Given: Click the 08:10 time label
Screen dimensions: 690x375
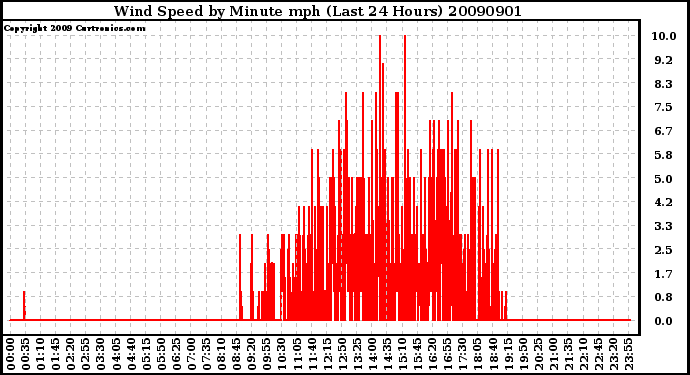Looking at the screenshot, I should coord(221,354).
